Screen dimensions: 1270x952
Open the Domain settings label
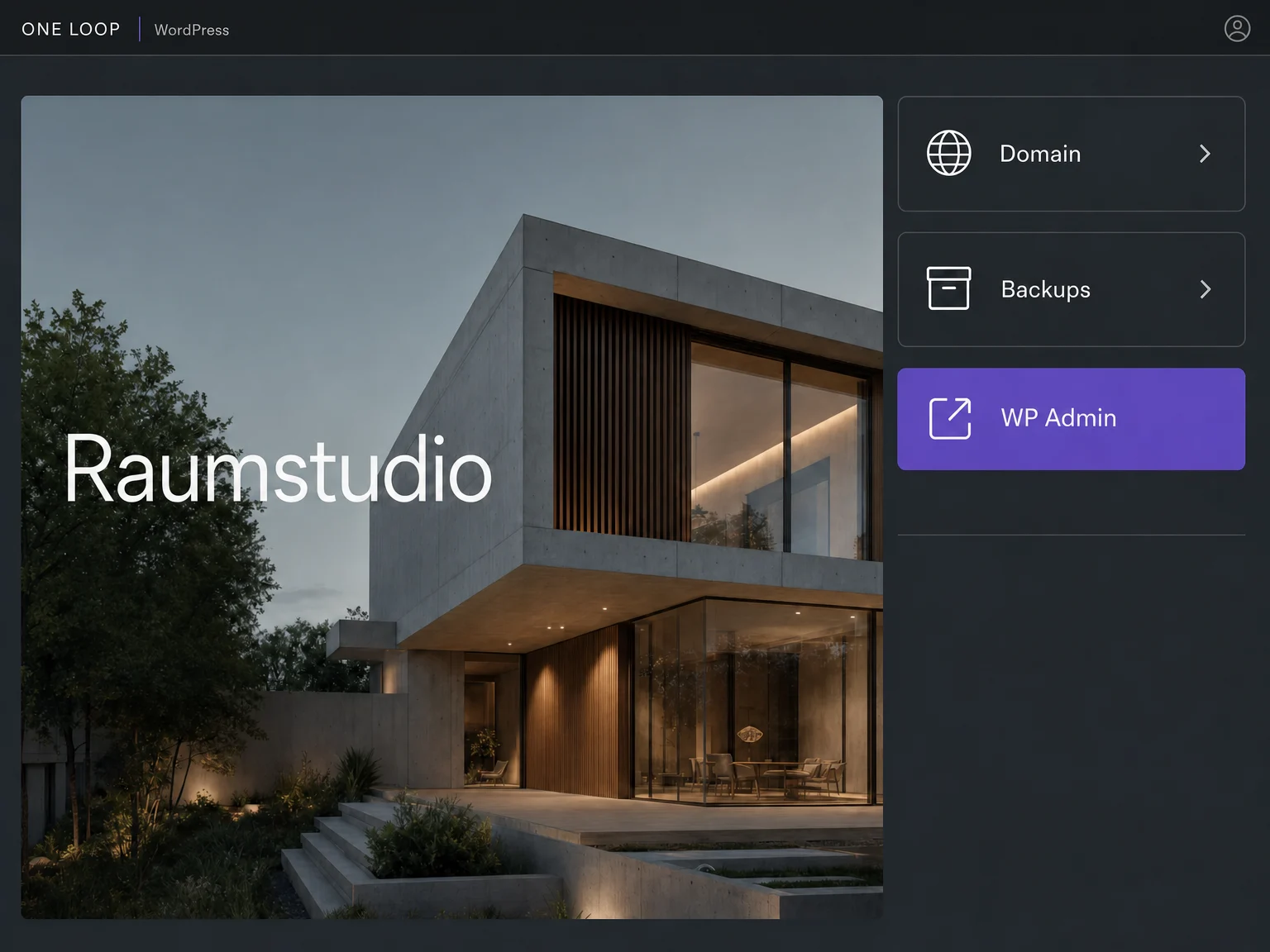click(x=1040, y=154)
